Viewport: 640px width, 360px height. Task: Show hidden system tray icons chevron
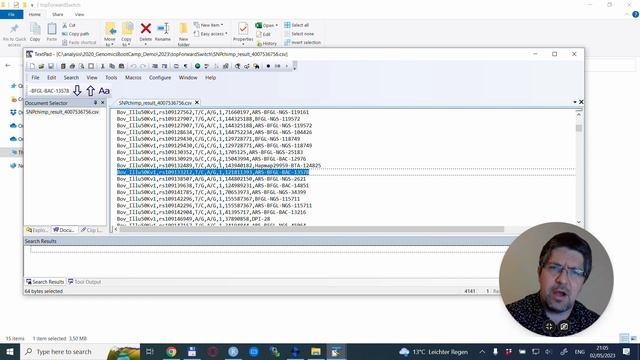pos(482,351)
